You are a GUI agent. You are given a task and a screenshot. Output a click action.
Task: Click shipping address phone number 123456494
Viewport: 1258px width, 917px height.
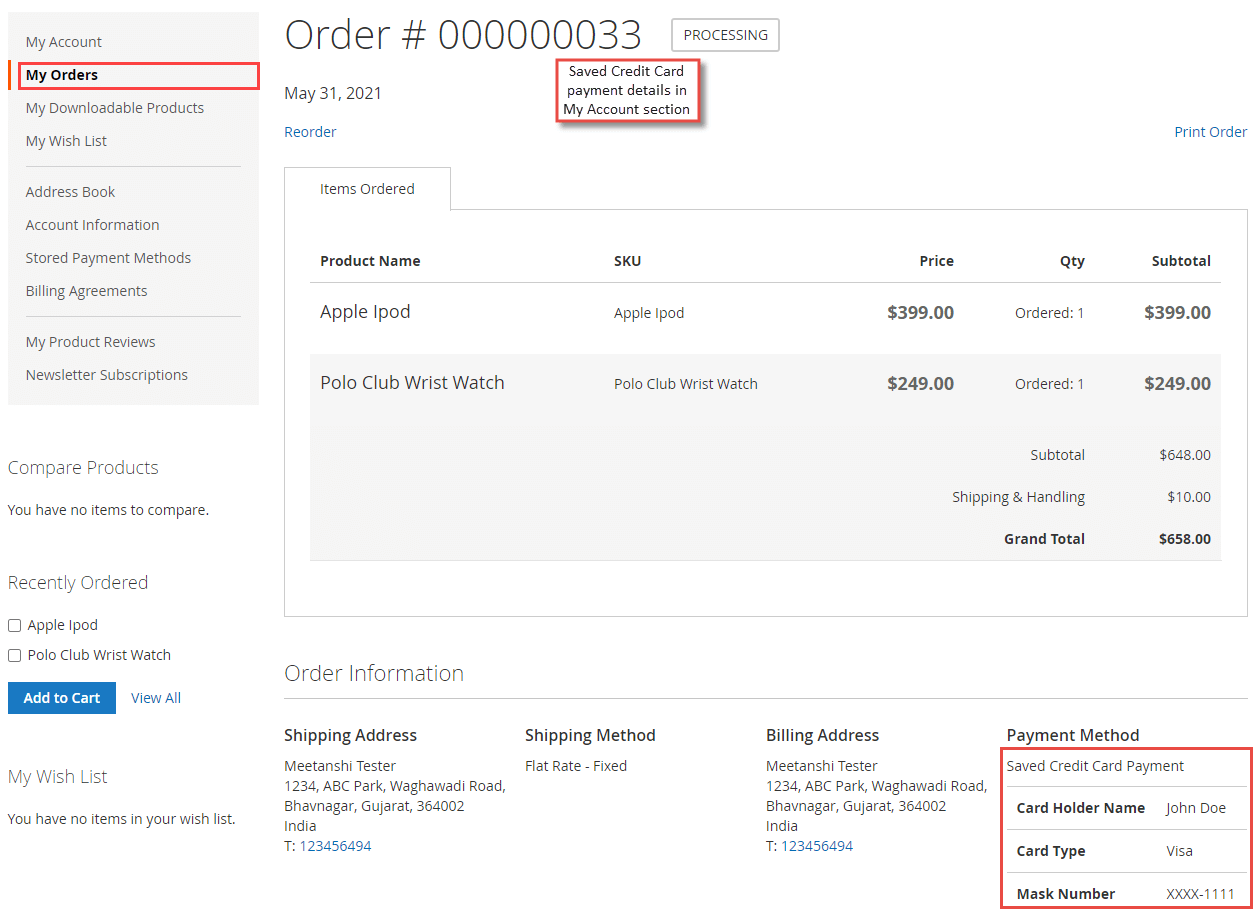click(x=335, y=846)
